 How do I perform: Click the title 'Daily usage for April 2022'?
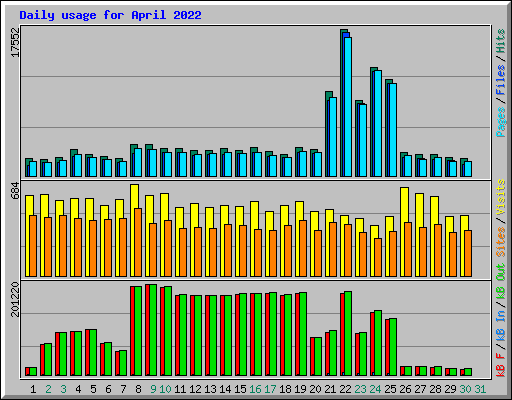(x=110, y=15)
